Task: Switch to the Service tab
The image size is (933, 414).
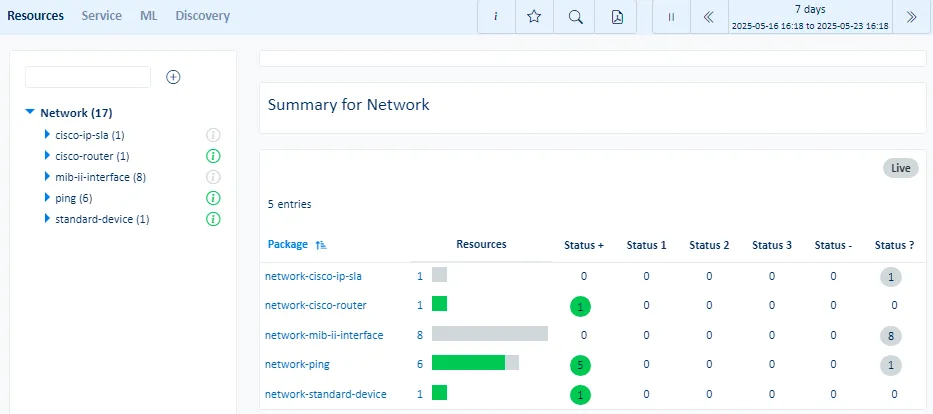Action: click(102, 16)
